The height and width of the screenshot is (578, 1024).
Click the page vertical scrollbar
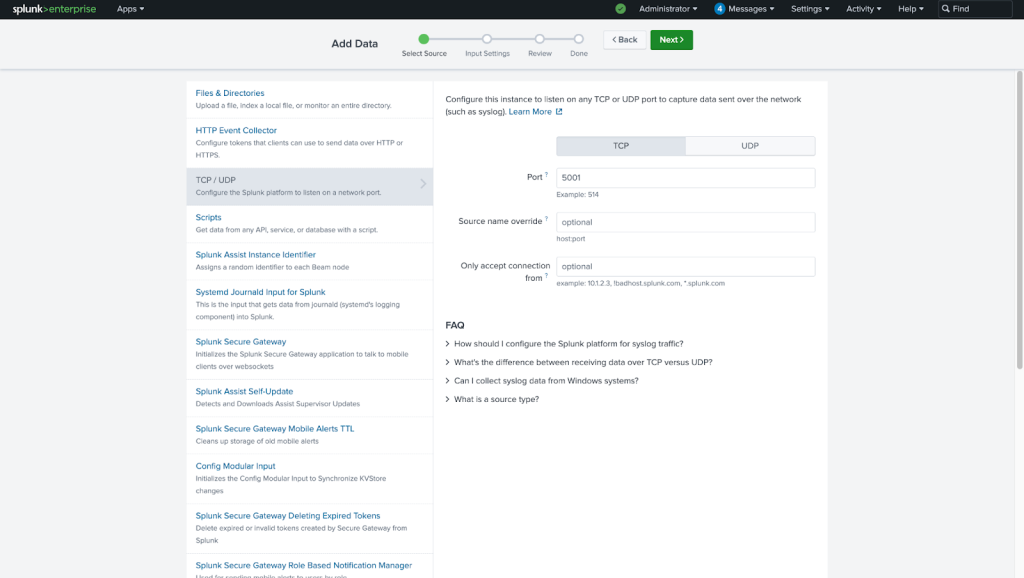point(1019,220)
